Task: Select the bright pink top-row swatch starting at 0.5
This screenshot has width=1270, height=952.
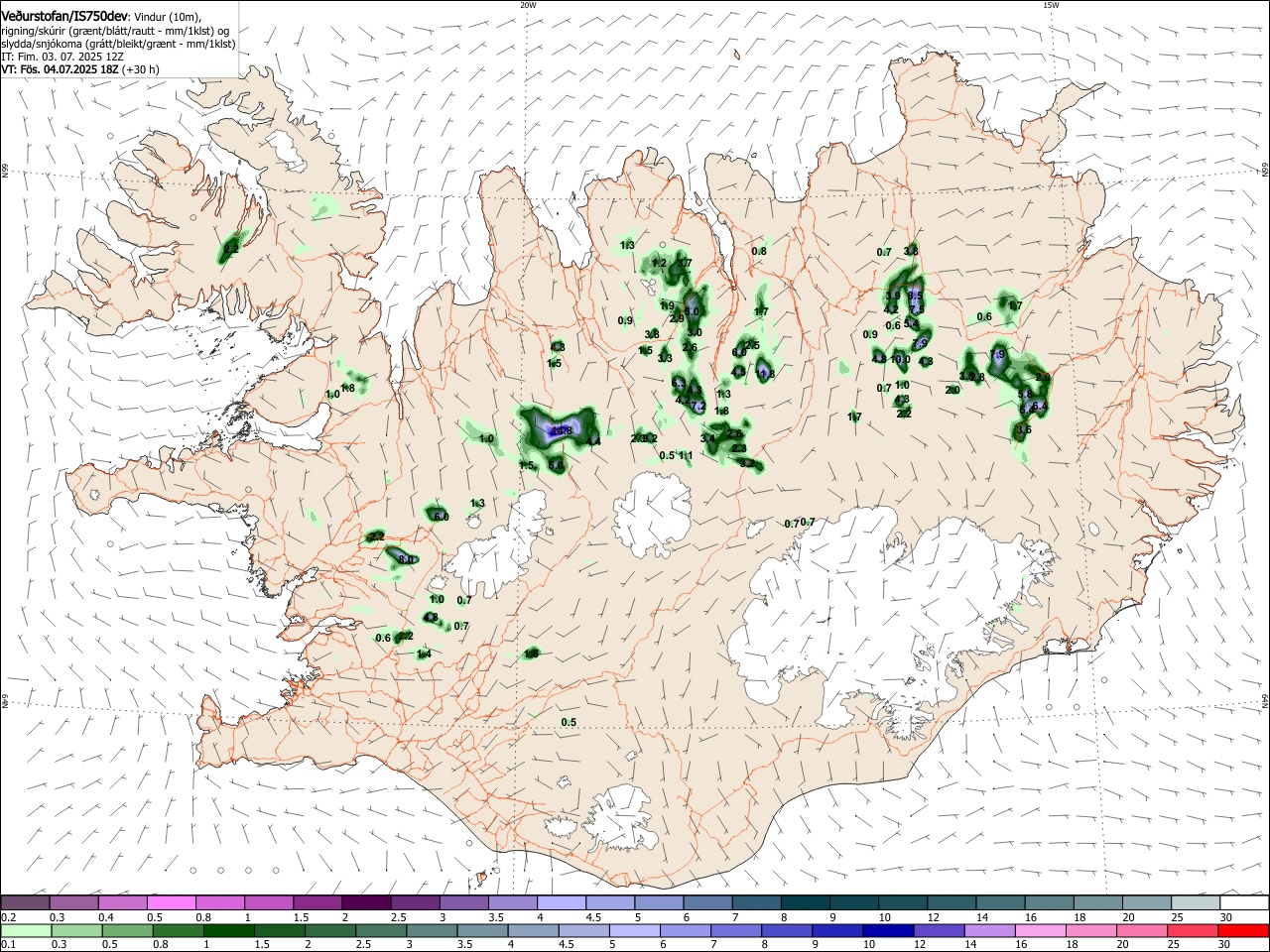Action: [171, 902]
